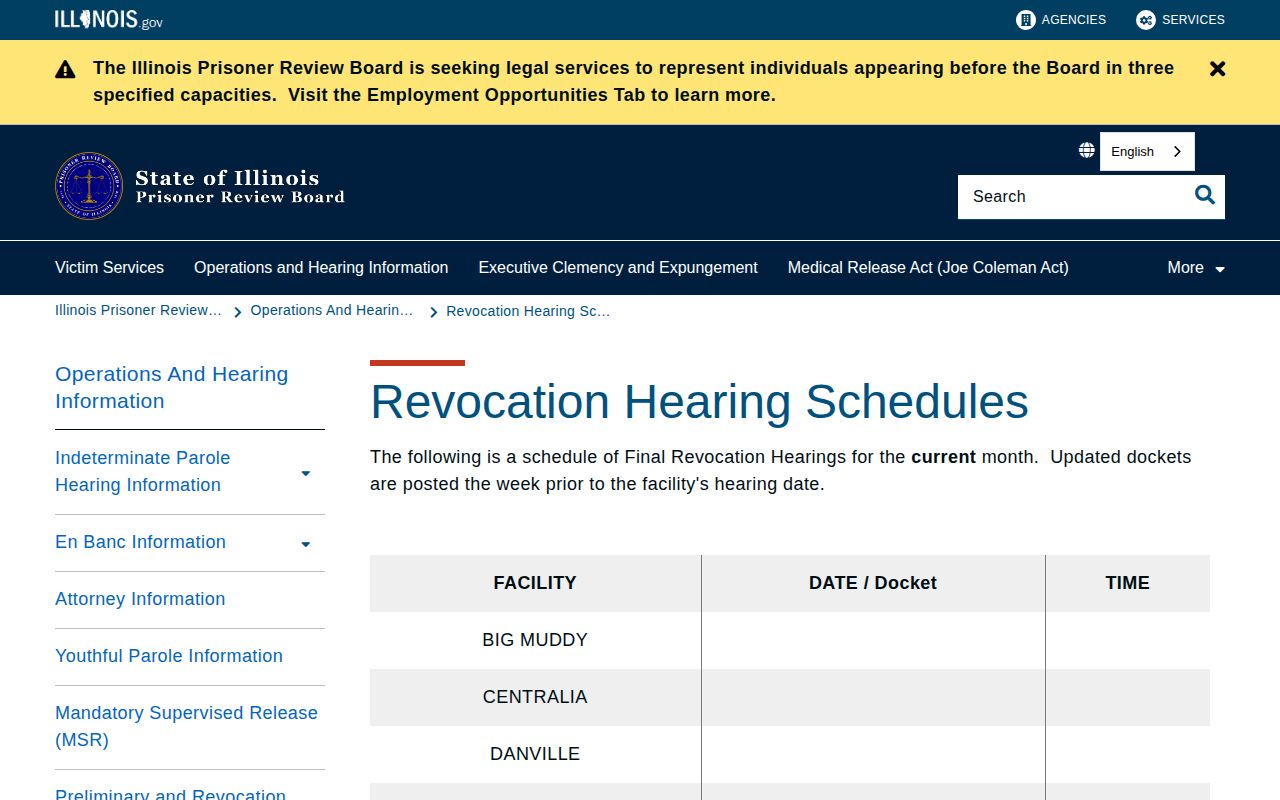Expand En Banc Information submenu arrow
The image size is (1280, 800).
pos(306,543)
